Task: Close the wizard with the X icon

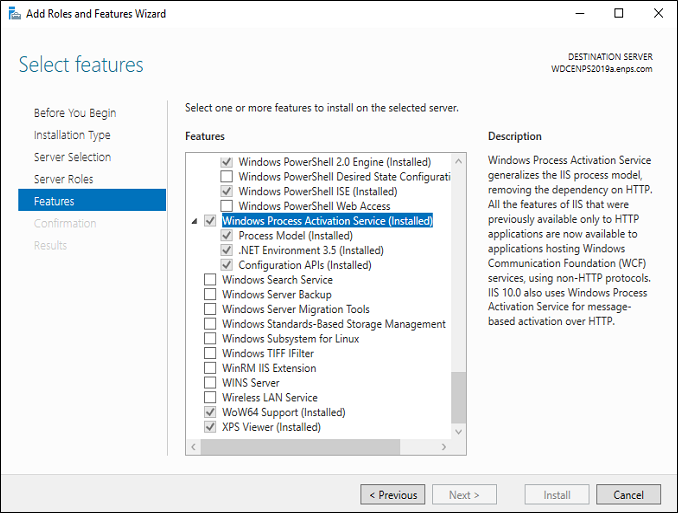Action: coord(658,13)
